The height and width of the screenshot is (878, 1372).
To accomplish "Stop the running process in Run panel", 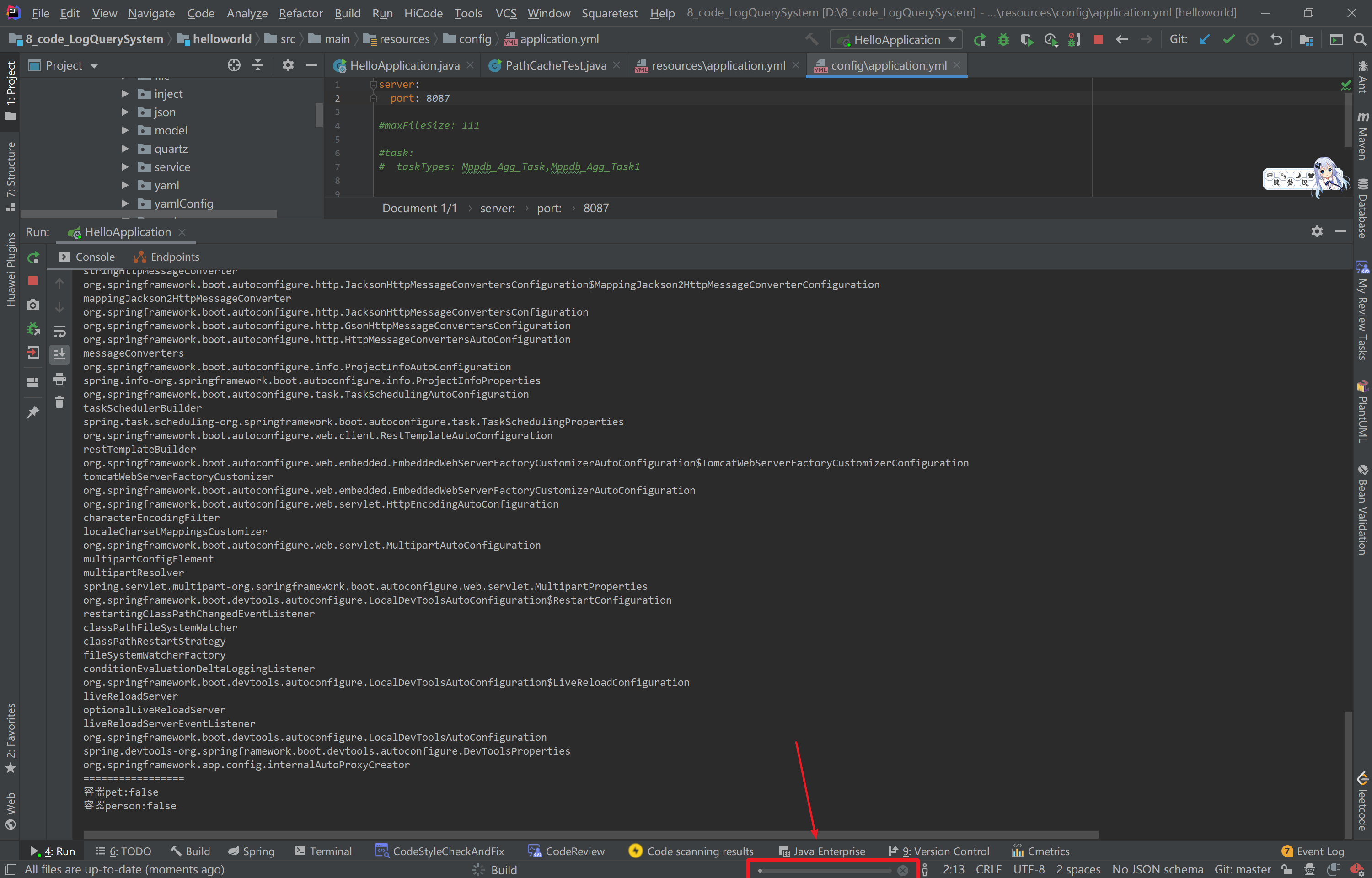I will (x=33, y=281).
